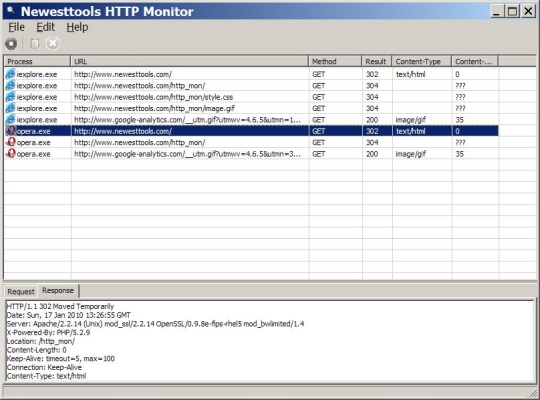Select opera google-analytics URL ending utmn=3...
540x400 pixels.
tap(187, 154)
